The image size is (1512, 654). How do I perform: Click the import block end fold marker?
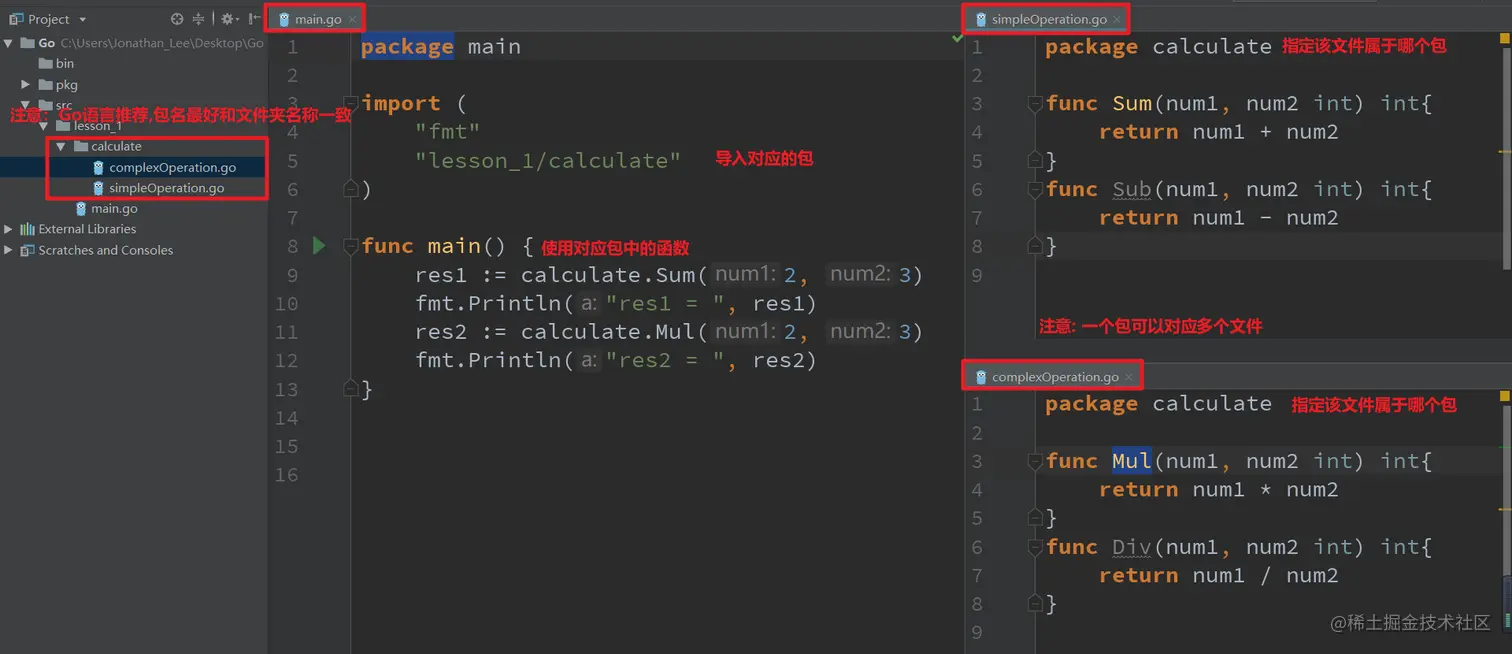pyautogui.click(x=351, y=188)
